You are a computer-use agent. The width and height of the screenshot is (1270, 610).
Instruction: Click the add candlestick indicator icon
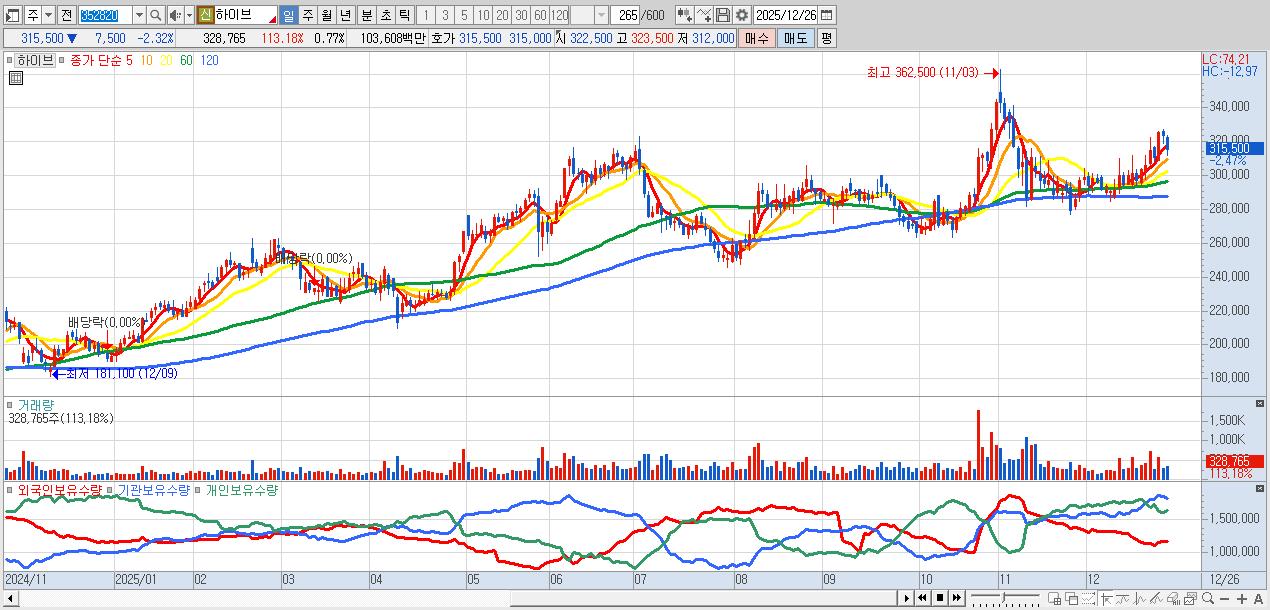[x=685, y=15]
